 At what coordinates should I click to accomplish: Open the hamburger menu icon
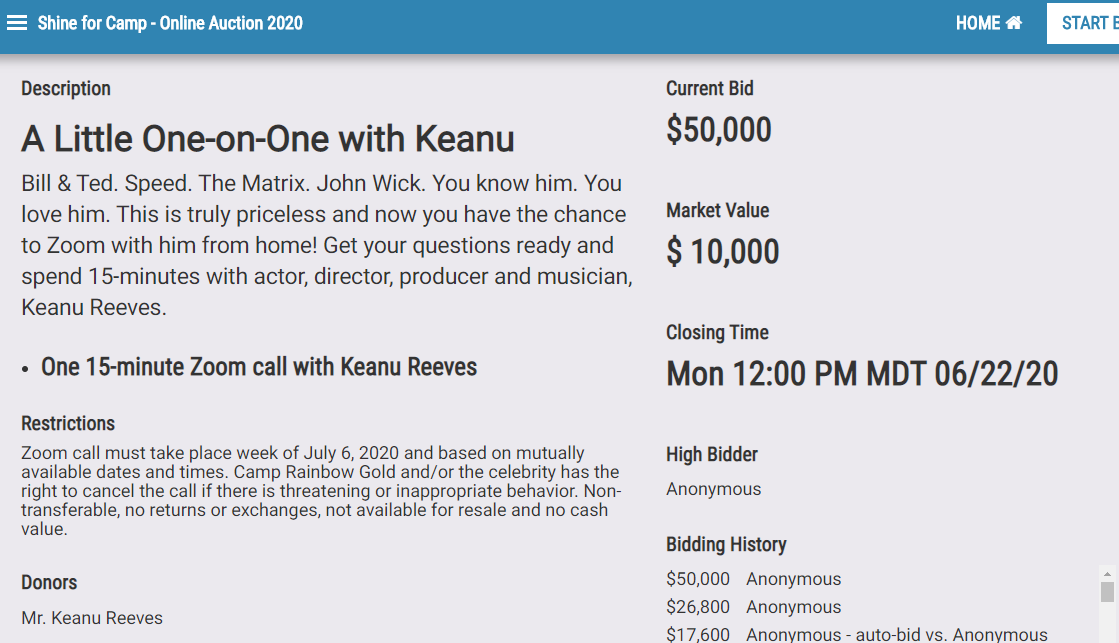tap(17, 23)
